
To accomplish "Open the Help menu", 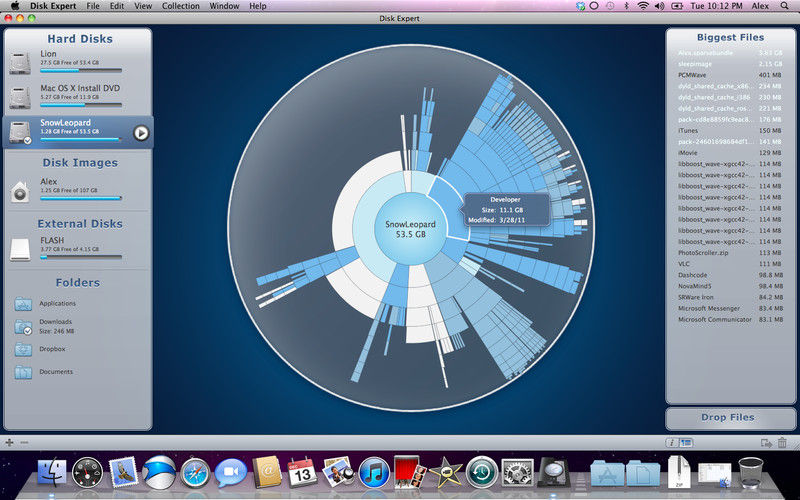I will [x=258, y=6].
